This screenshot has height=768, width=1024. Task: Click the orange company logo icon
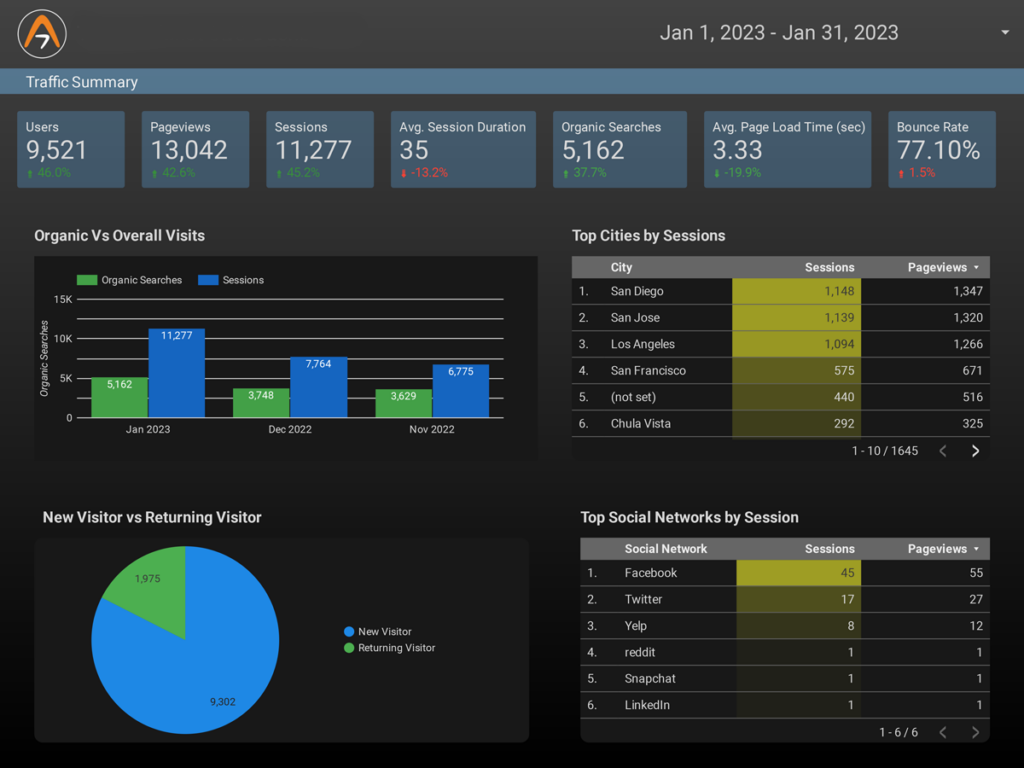(42, 34)
